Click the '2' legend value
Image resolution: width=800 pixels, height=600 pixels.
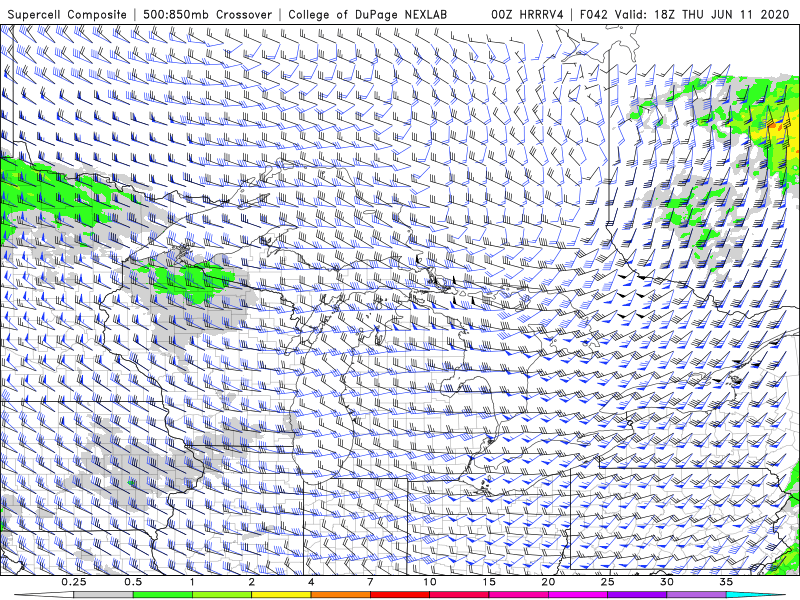[x=252, y=582]
